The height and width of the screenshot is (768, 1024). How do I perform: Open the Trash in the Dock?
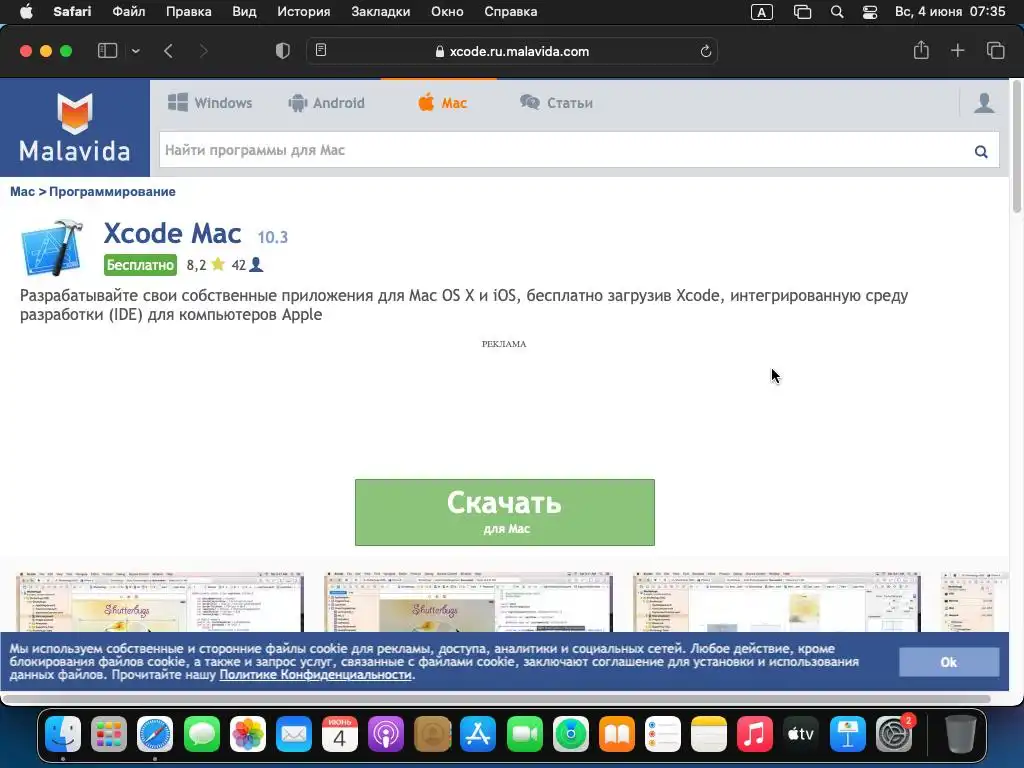(x=960, y=734)
